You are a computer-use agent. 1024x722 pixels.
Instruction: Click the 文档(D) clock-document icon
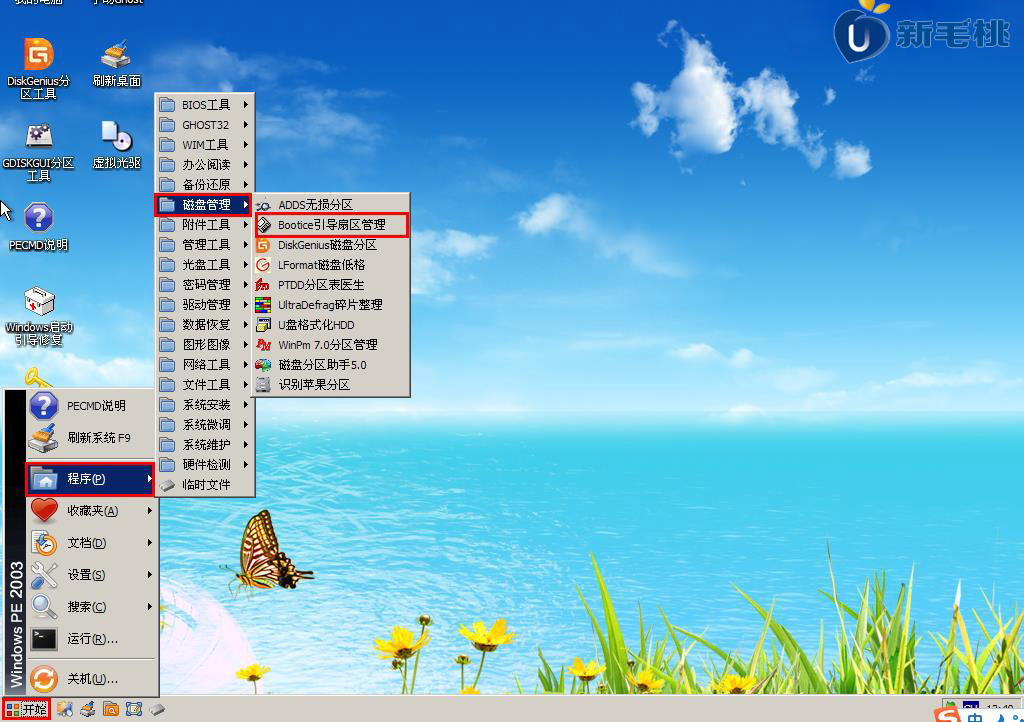(x=44, y=542)
